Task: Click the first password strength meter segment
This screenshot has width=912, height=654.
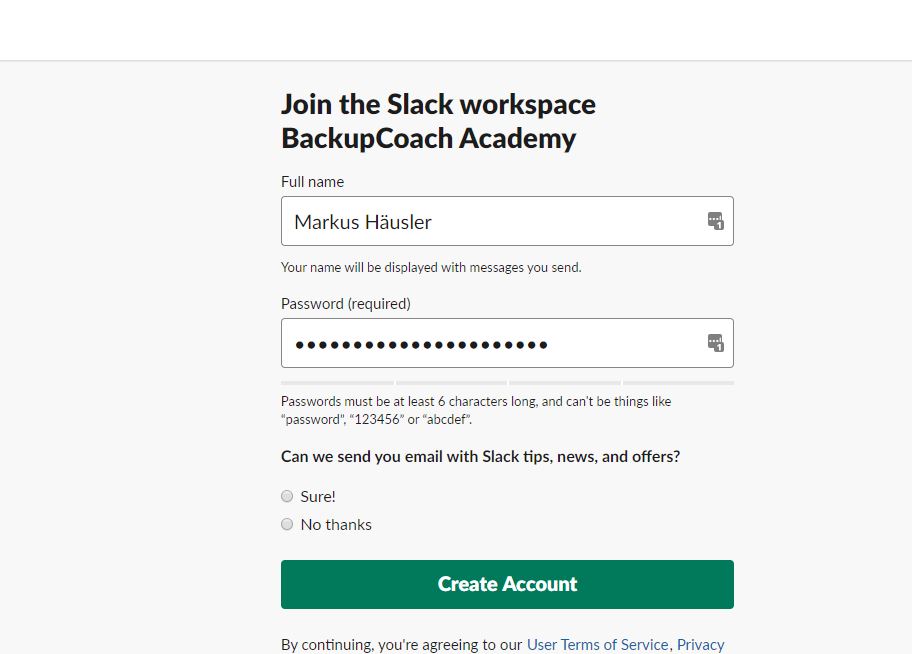Action: (x=337, y=383)
